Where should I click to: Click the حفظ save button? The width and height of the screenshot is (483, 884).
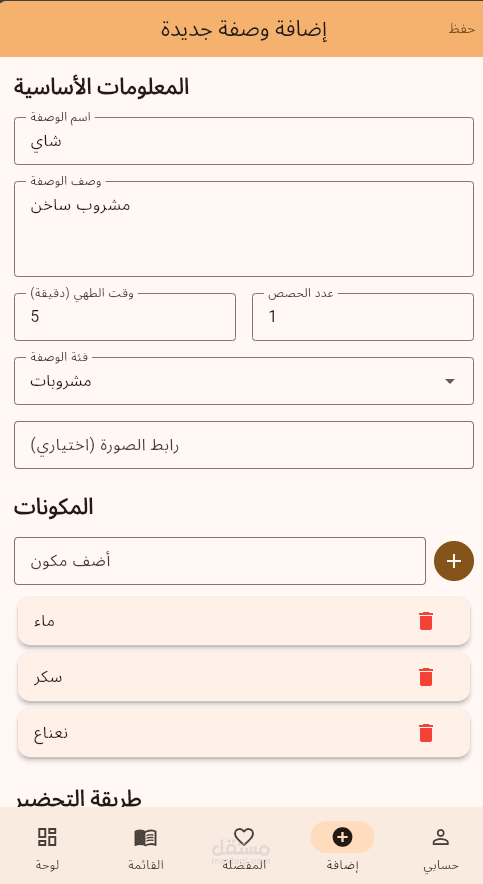(x=462, y=29)
